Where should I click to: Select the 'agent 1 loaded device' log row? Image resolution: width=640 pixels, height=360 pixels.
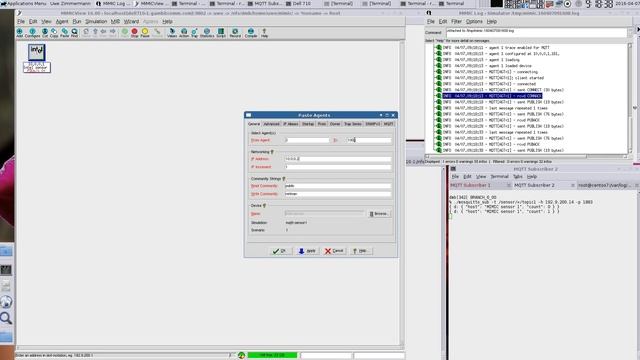[487, 66]
